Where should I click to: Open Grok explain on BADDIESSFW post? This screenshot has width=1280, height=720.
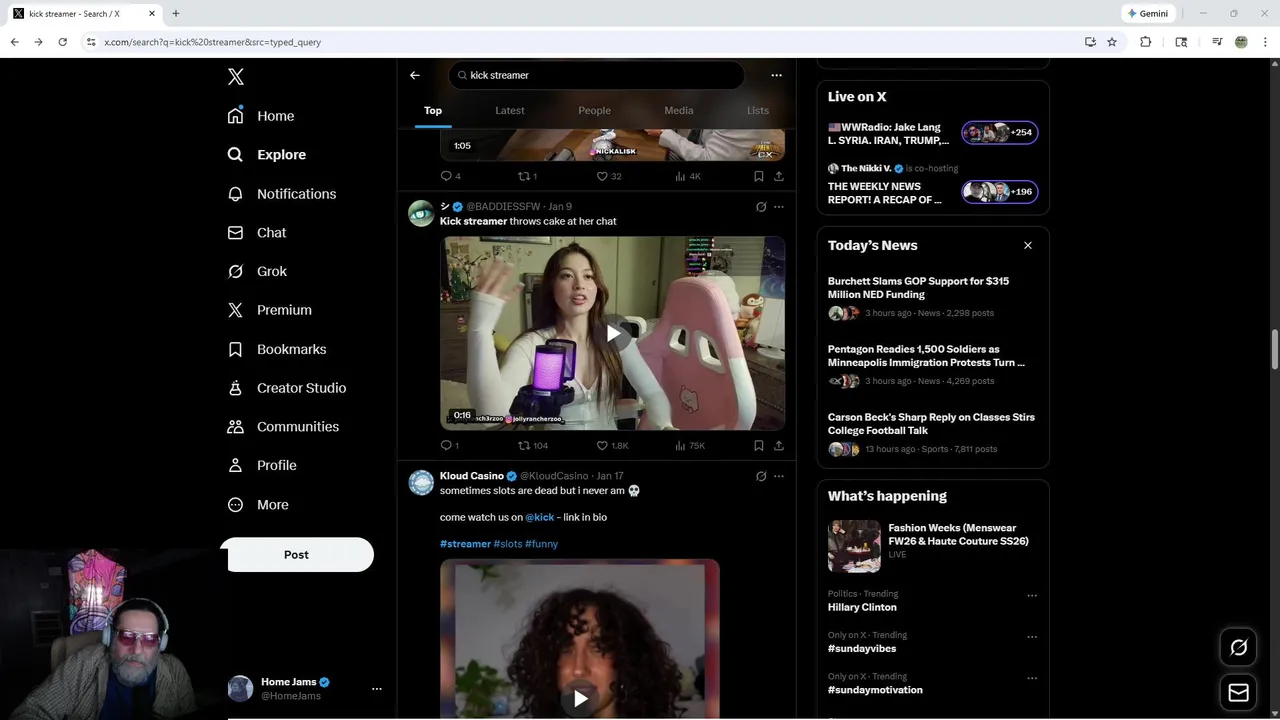pos(761,207)
